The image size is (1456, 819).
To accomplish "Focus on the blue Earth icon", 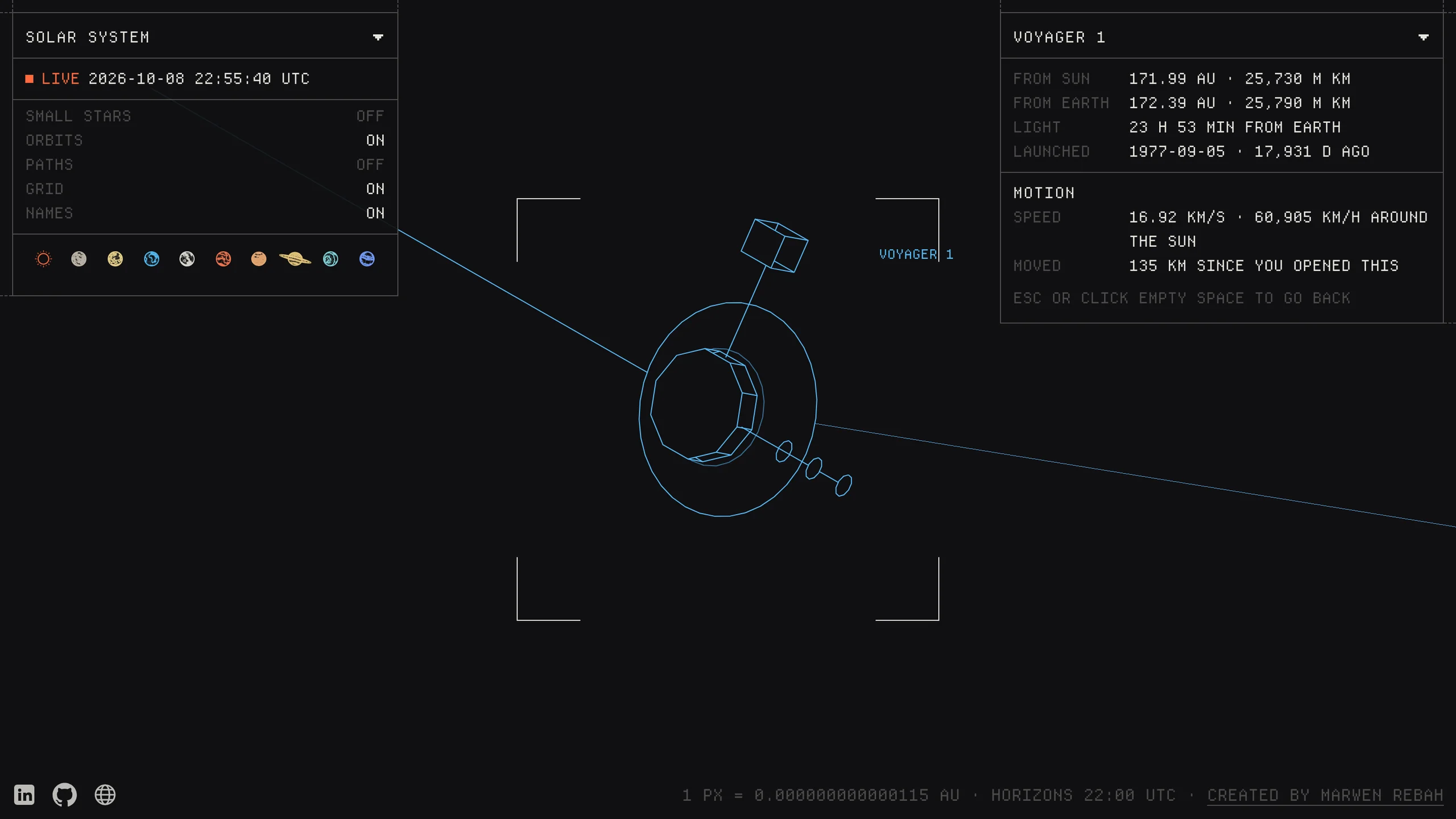I will 151,259.
